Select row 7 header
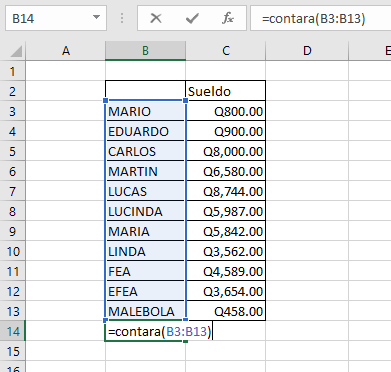The width and height of the screenshot is (391, 372). (13, 191)
